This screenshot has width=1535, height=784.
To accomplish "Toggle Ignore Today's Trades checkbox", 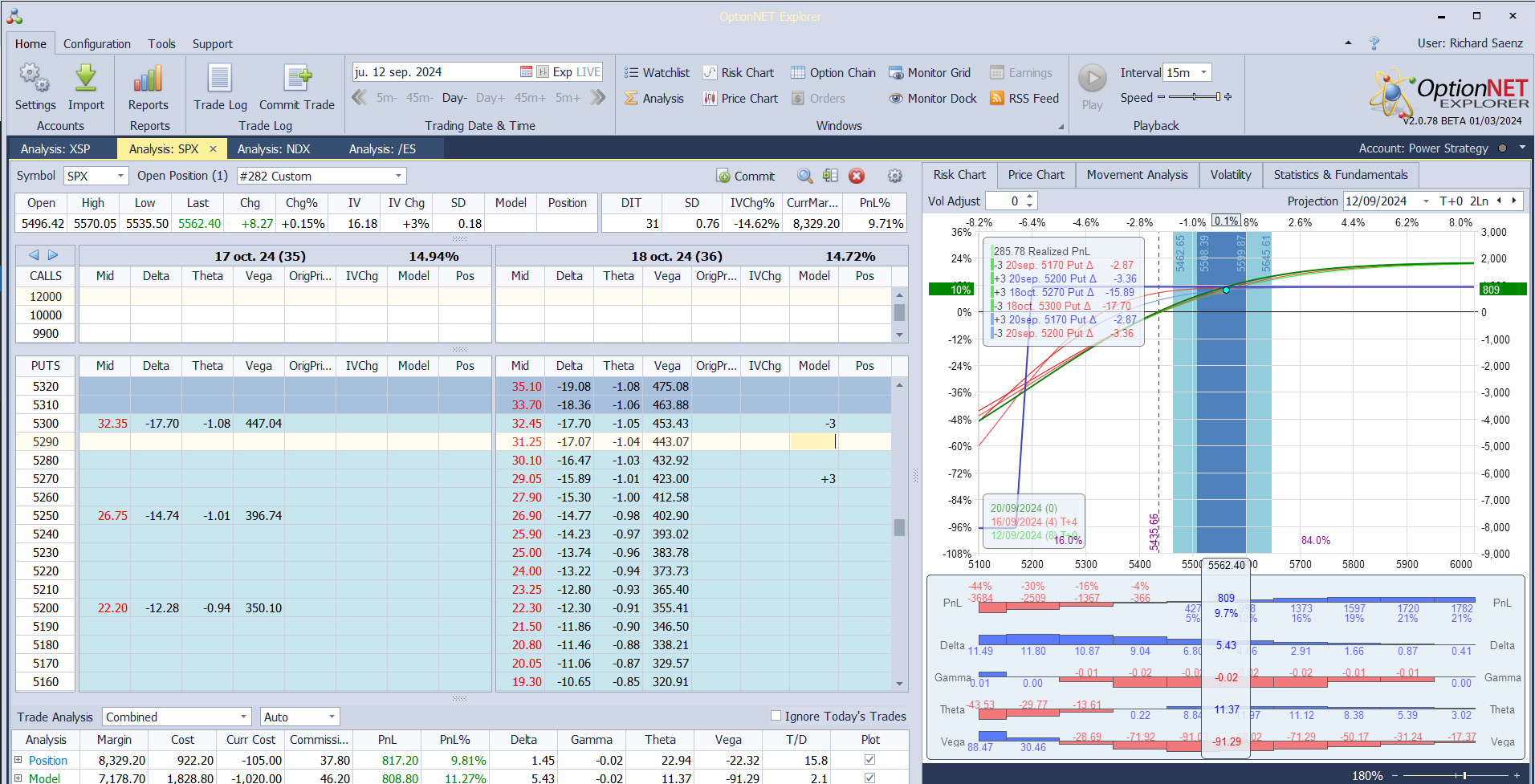I will (x=776, y=716).
